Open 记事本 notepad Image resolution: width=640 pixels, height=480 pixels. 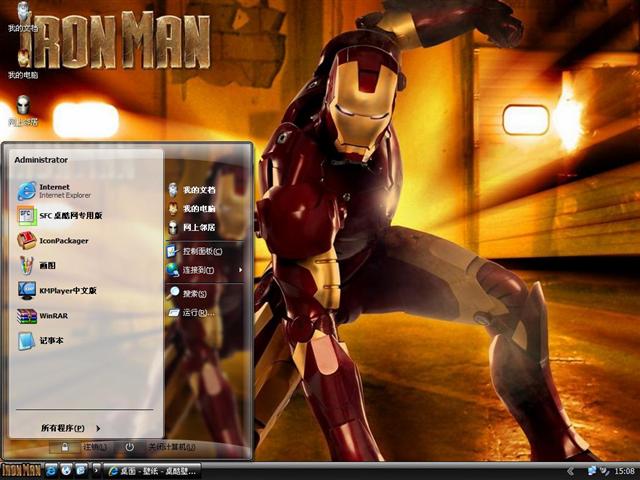40,340
